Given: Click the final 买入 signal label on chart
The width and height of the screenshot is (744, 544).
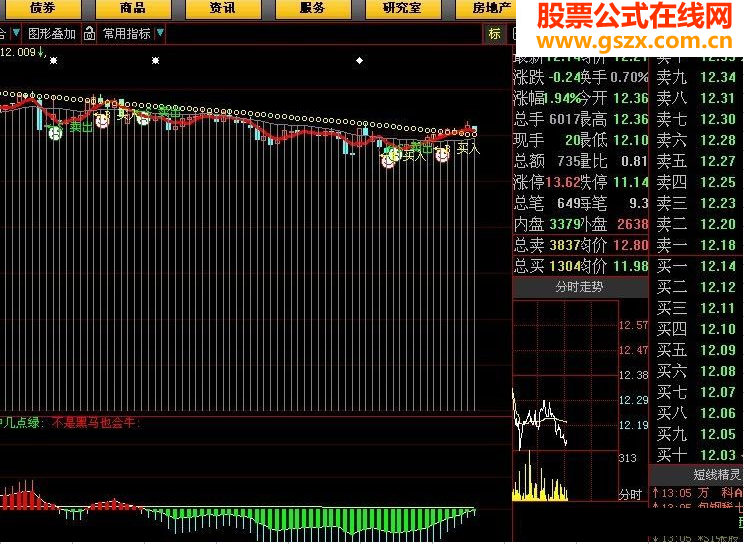Looking at the screenshot, I should coord(468,149).
